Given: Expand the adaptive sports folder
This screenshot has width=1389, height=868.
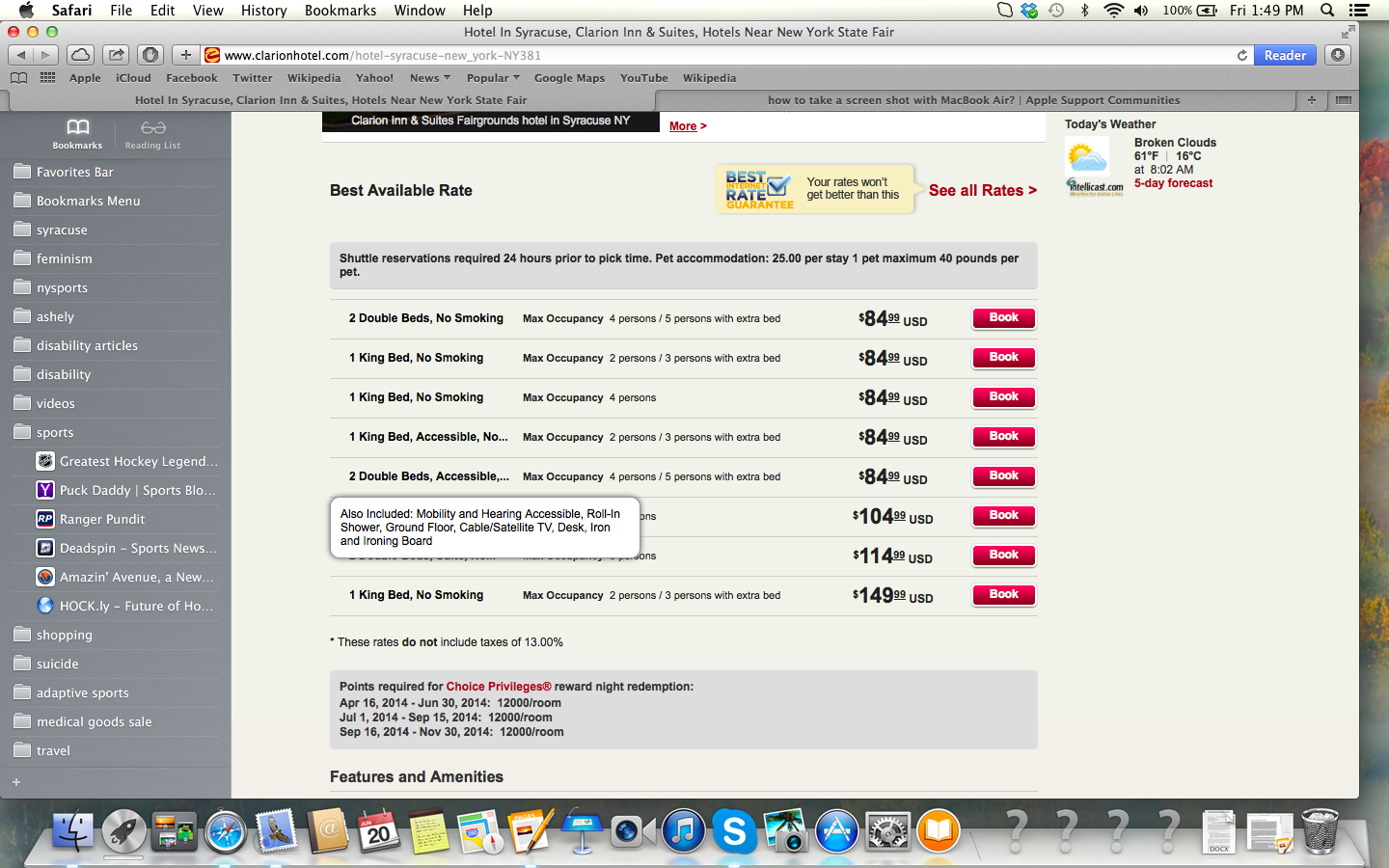Looking at the screenshot, I should pos(116,692).
